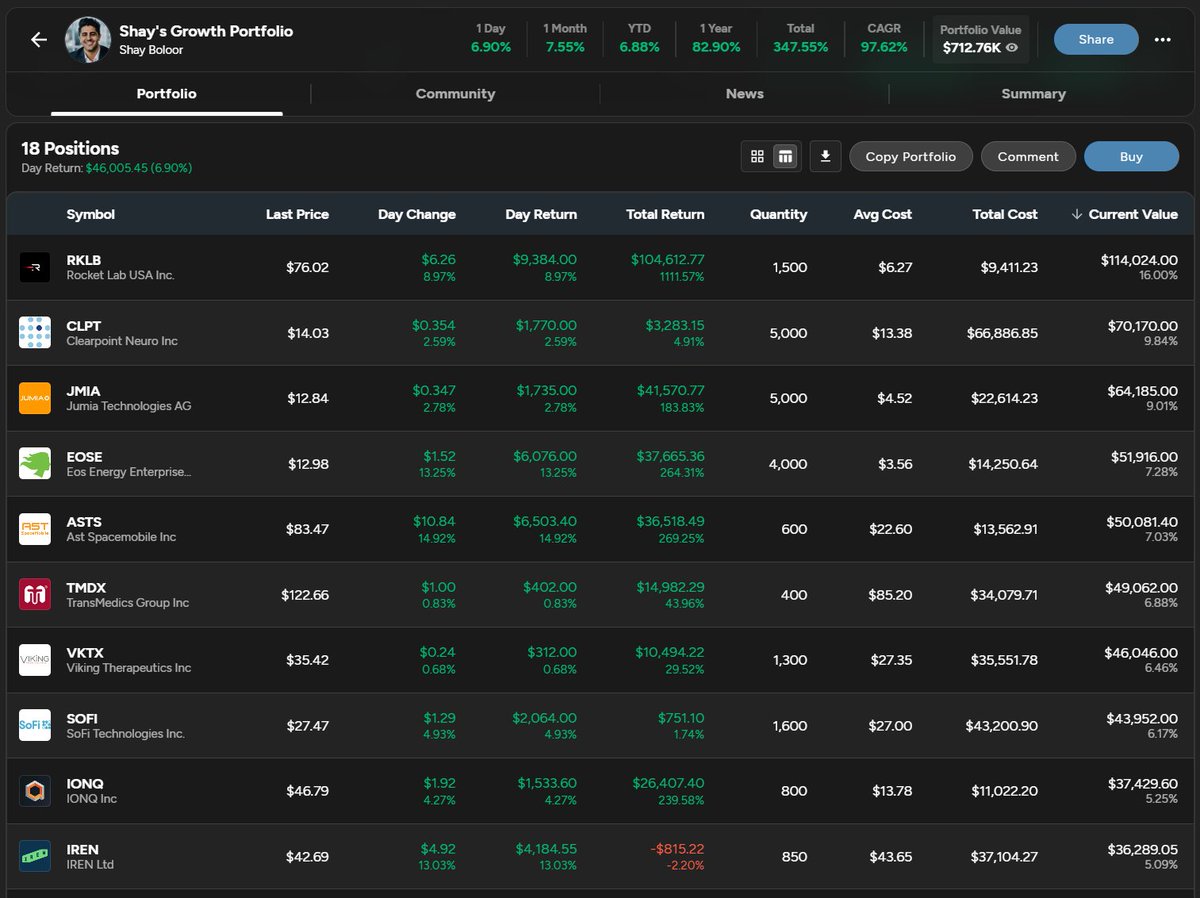Click the Comment button

pyautogui.click(x=1028, y=156)
